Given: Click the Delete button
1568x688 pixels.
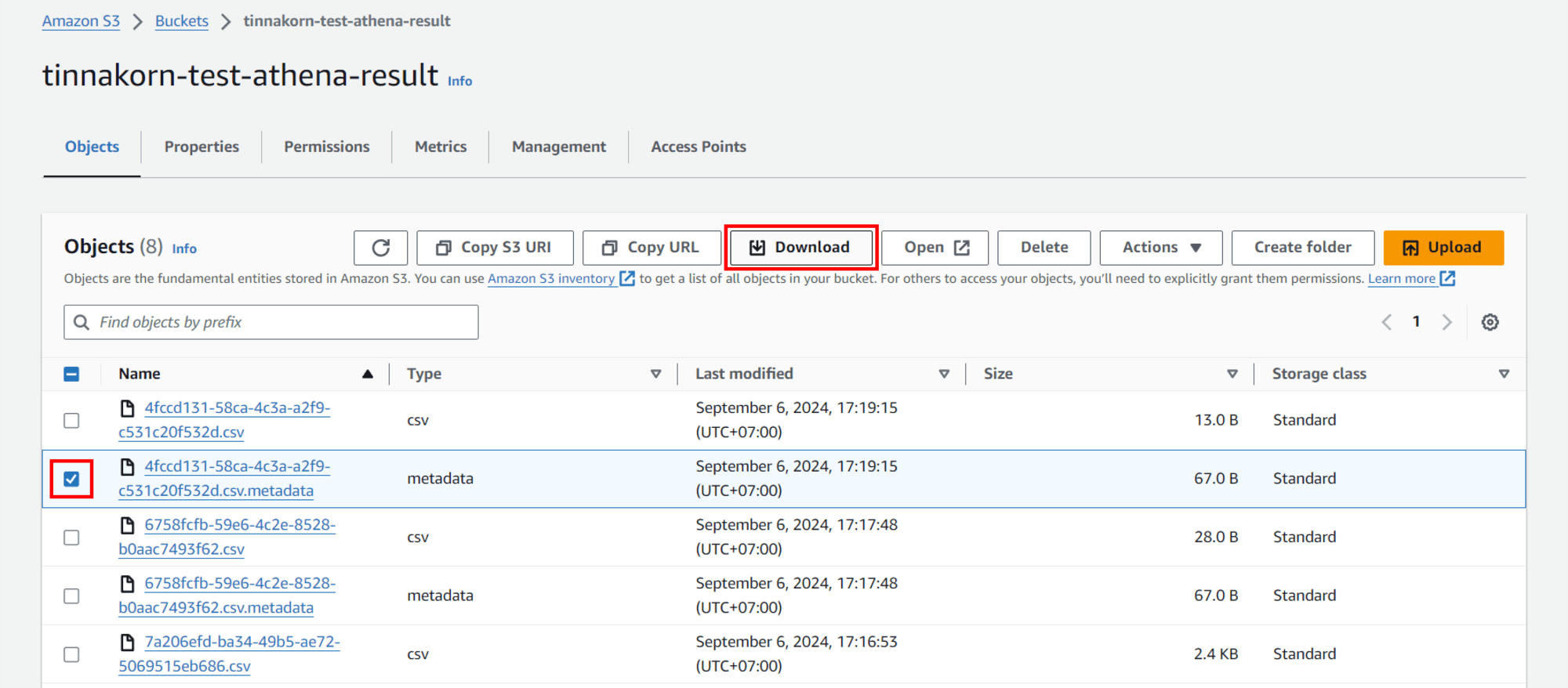Looking at the screenshot, I should point(1044,248).
